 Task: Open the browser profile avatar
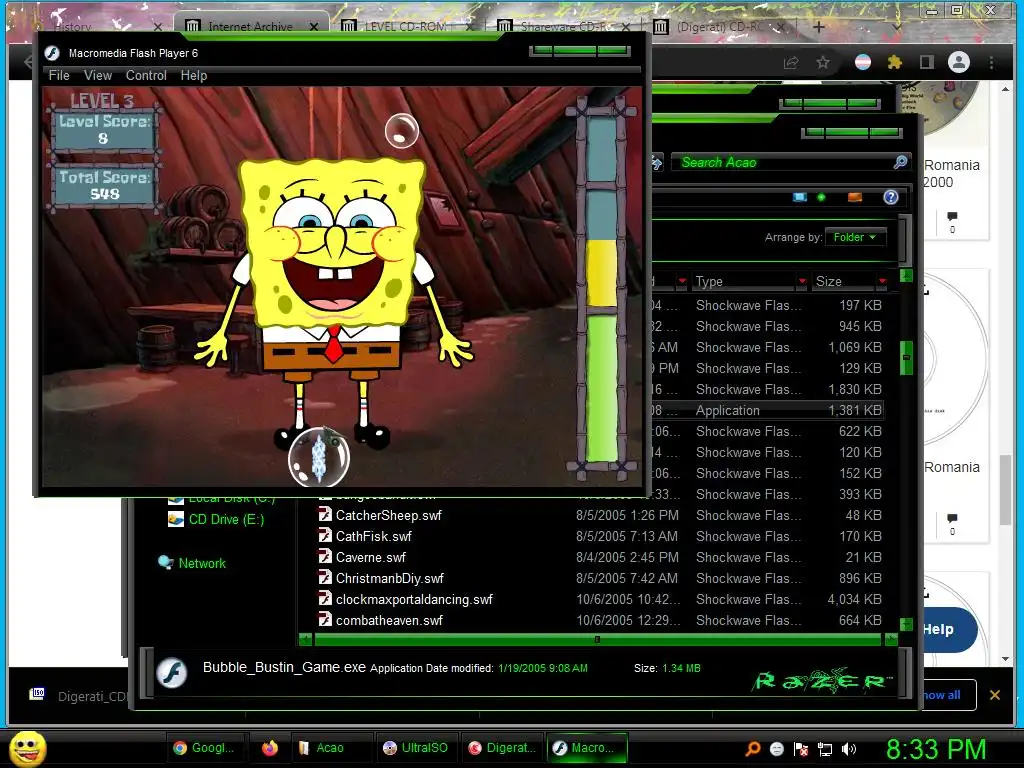click(959, 62)
